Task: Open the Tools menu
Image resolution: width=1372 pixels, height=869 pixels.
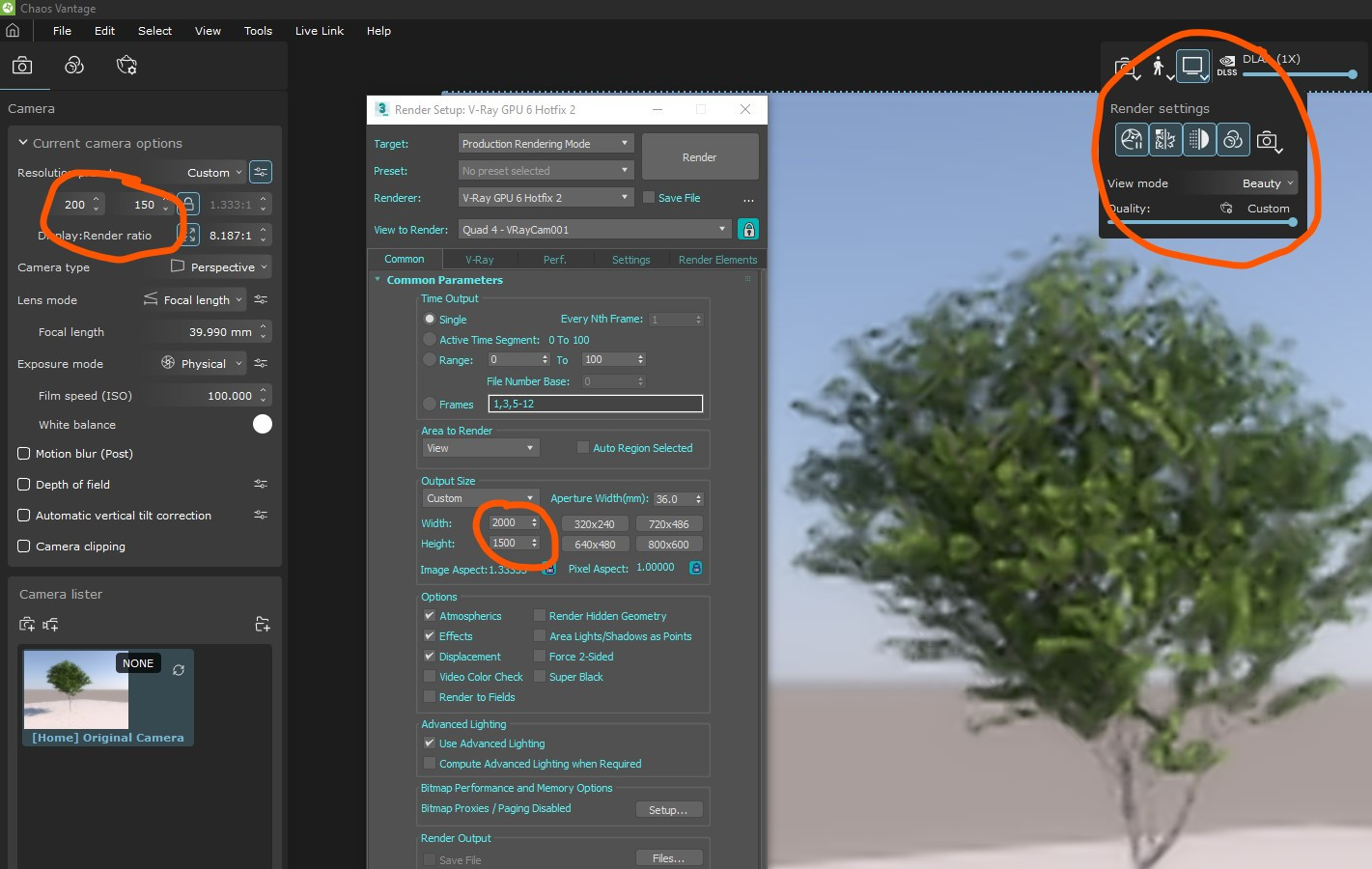Action: click(x=258, y=31)
